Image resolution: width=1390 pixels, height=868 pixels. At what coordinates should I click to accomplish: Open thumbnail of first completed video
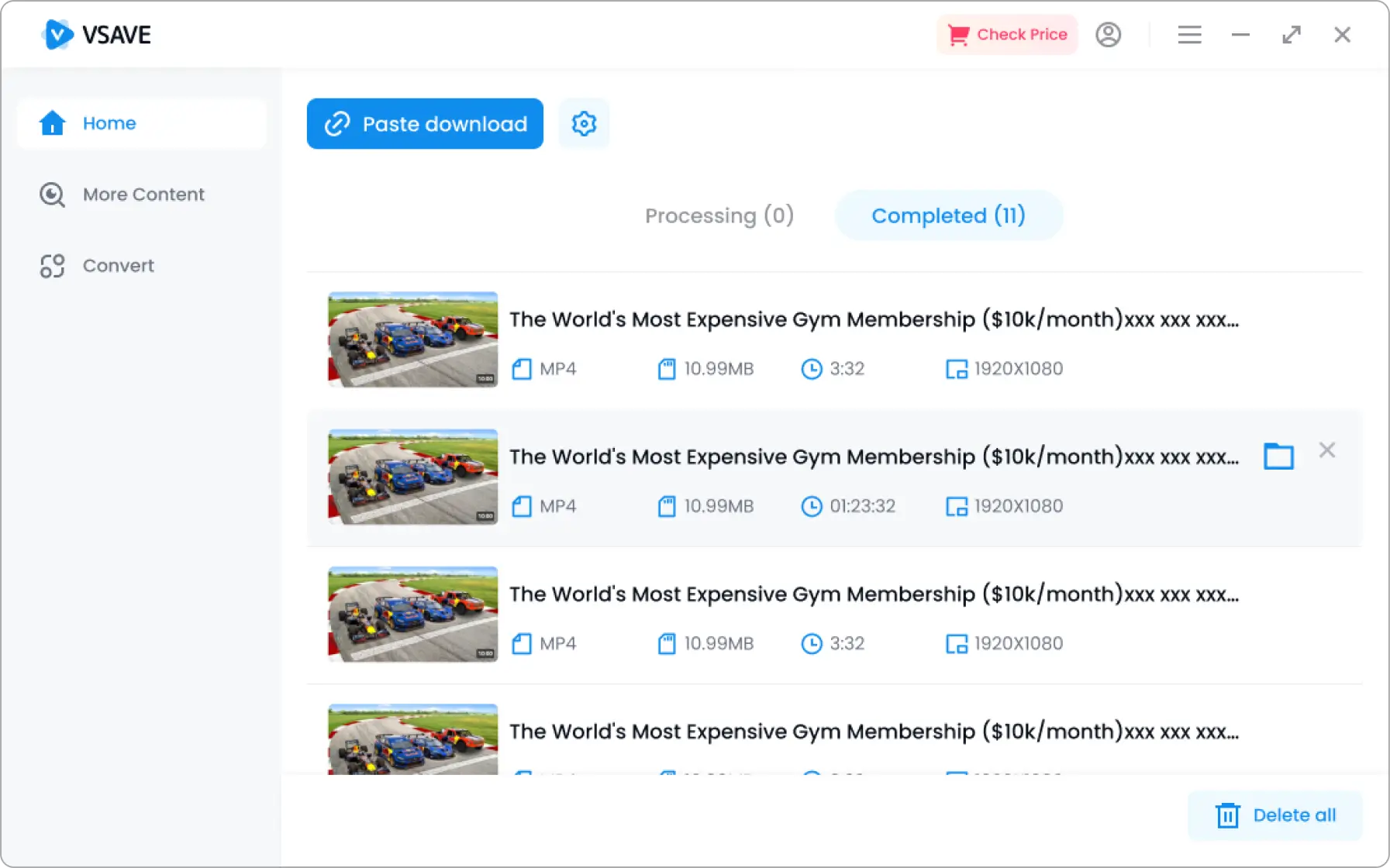coord(413,339)
